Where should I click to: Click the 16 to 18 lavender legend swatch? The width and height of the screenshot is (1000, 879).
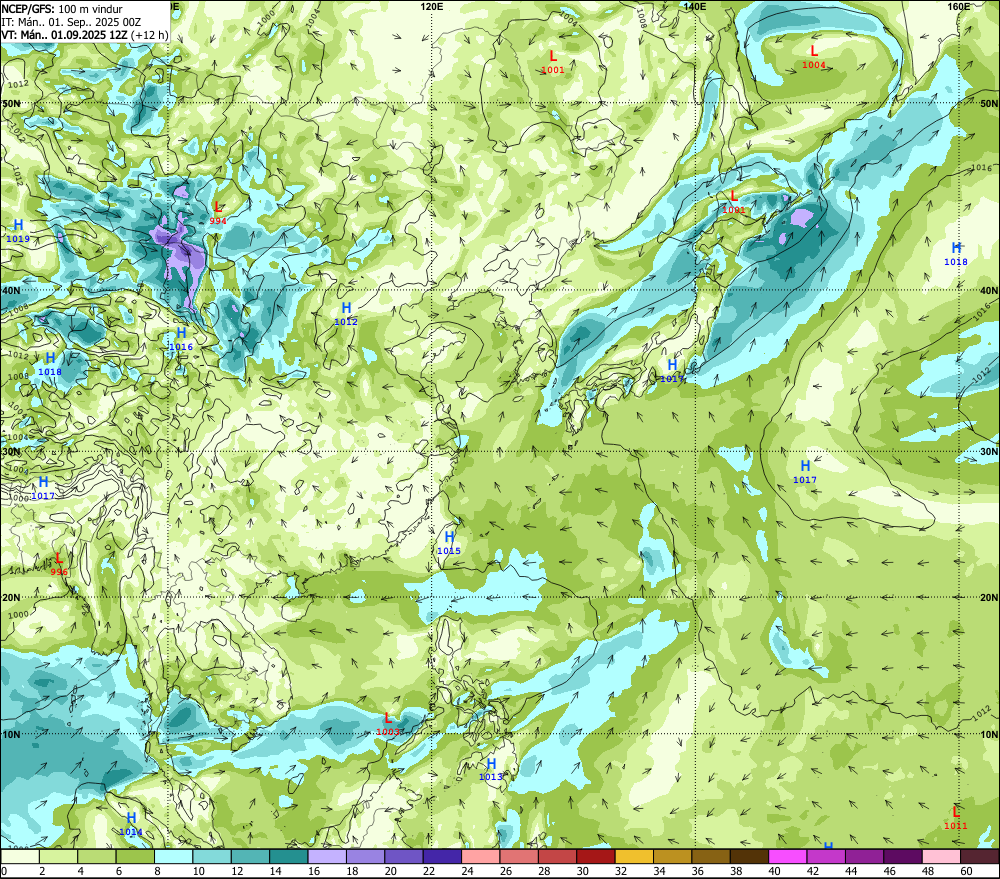pyautogui.click(x=327, y=856)
